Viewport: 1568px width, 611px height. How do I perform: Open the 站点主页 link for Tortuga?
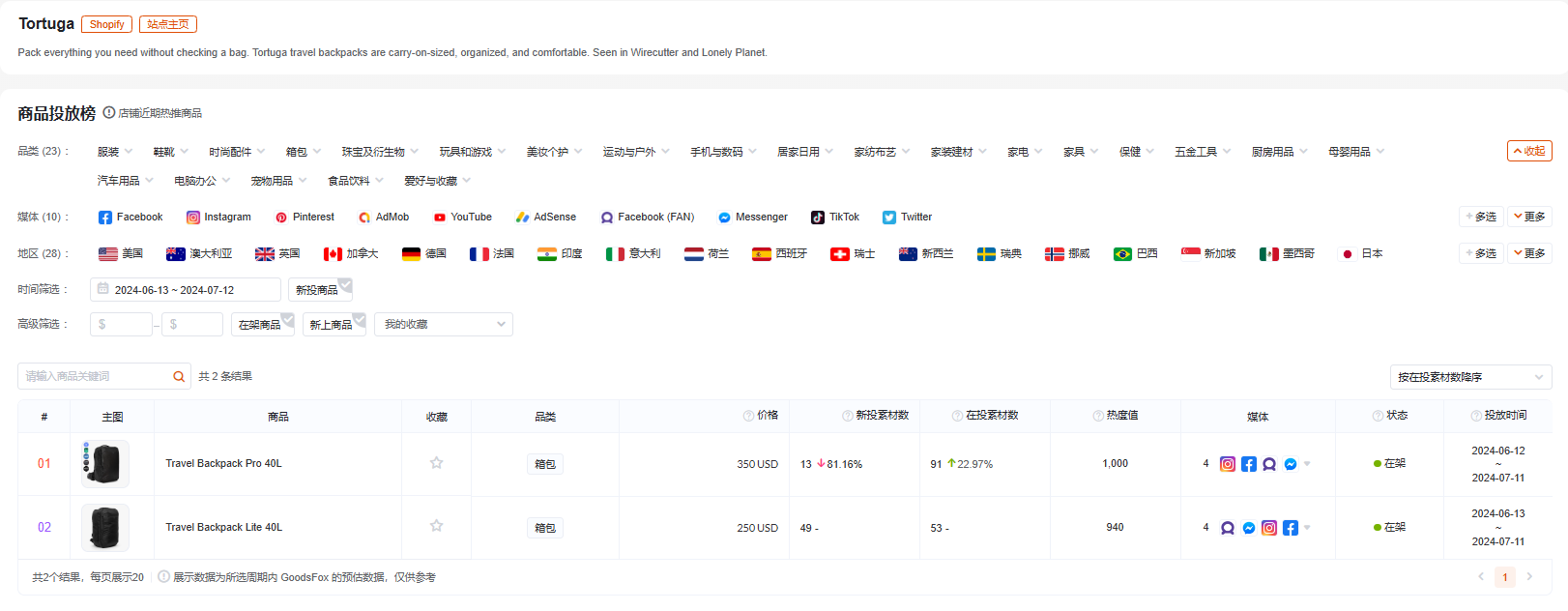tap(168, 24)
